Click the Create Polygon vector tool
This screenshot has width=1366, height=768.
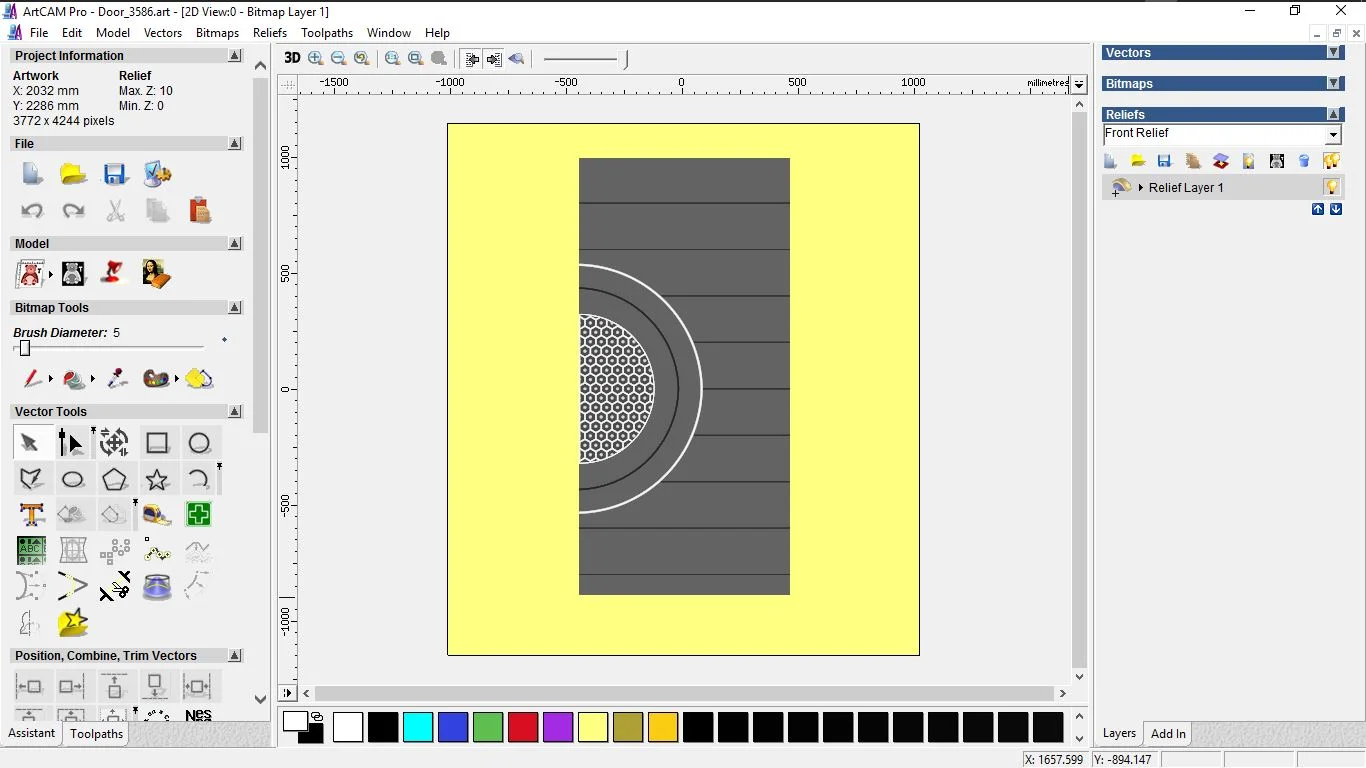(x=114, y=479)
